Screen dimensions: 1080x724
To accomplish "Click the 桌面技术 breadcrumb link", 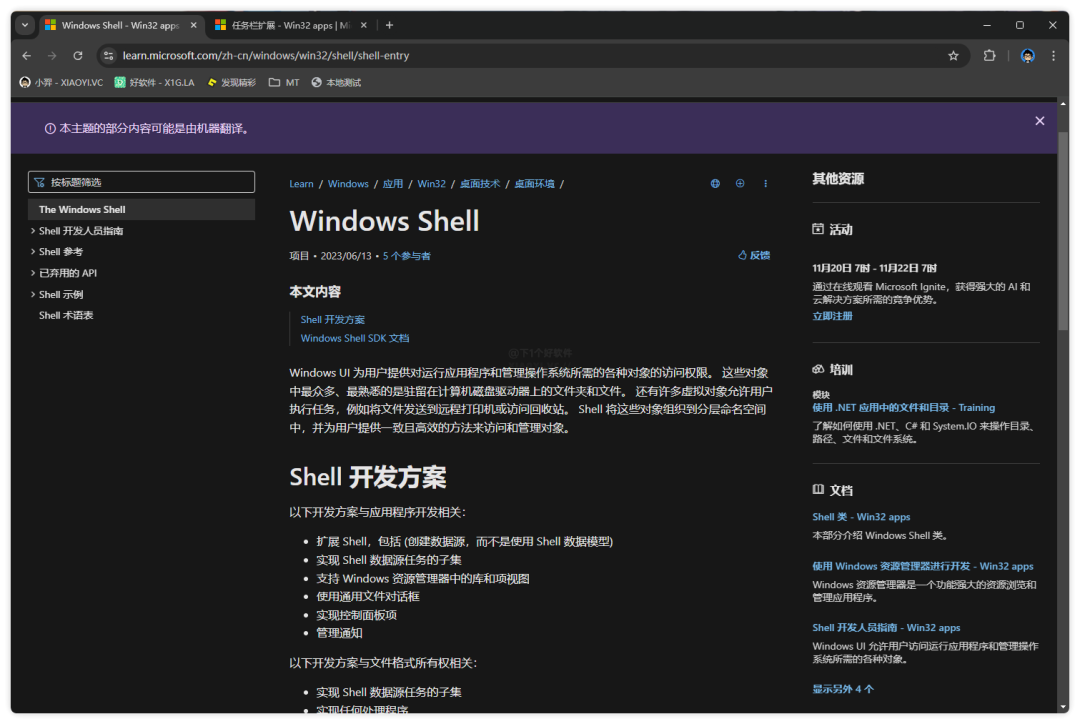I will pos(480,184).
